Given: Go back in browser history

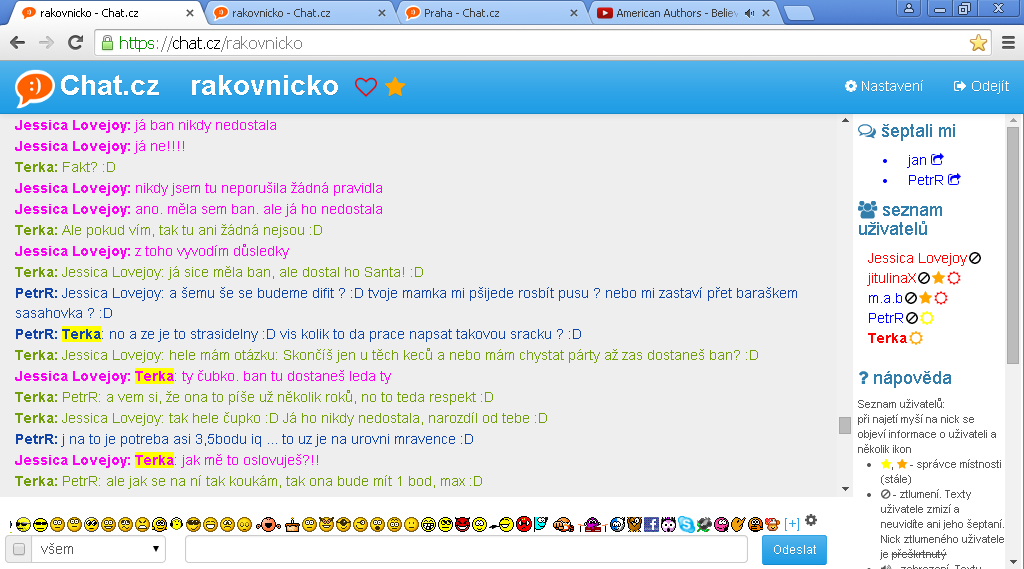Looking at the screenshot, I should tap(18, 43).
